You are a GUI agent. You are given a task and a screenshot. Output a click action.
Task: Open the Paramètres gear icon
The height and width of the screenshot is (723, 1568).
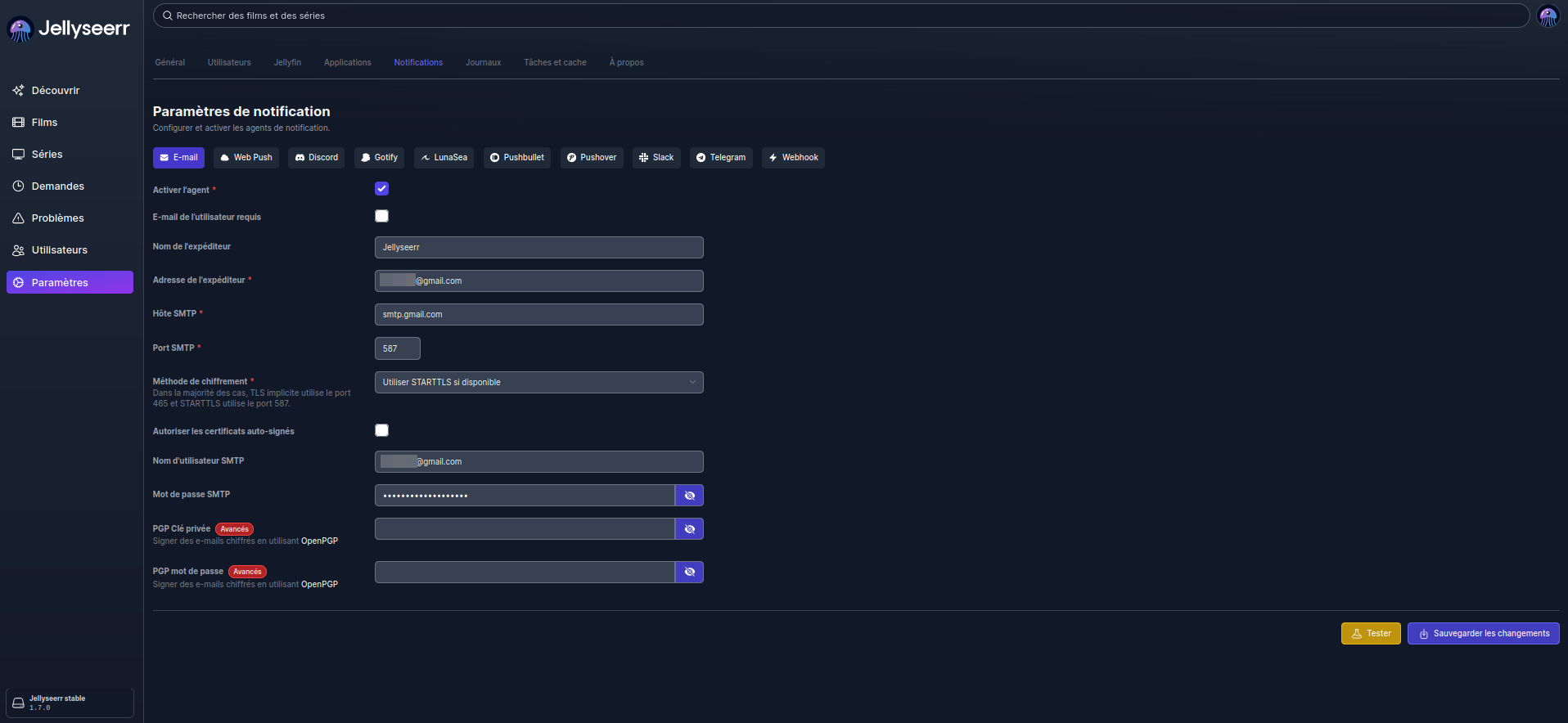click(18, 282)
